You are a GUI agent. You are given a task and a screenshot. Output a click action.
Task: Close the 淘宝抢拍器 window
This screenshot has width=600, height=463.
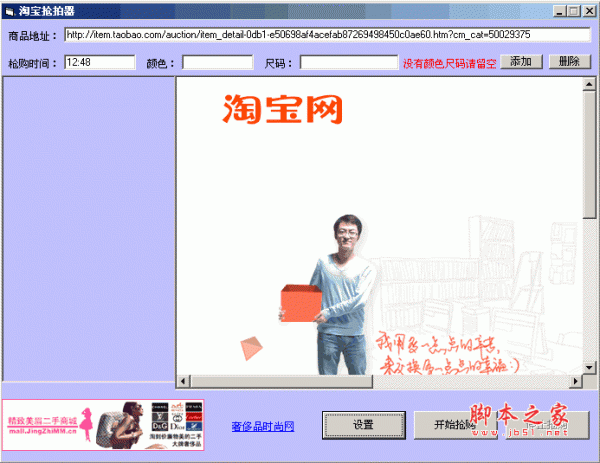pyautogui.click(x=589, y=11)
